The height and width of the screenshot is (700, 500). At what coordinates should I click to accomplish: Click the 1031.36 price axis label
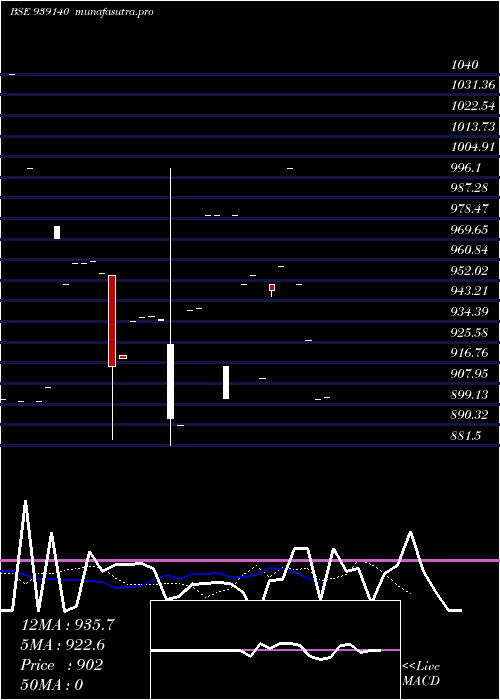pos(473,85)
